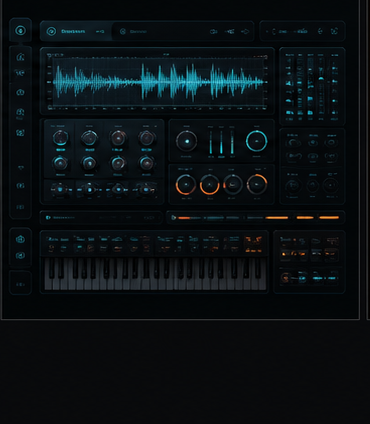Click inside the cyan audio waveform display
This screenshot has height=424, width=370.
[x=159, y=81]
